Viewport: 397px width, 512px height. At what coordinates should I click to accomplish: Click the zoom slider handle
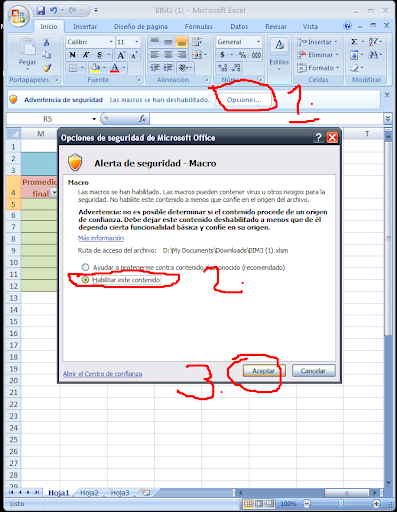tap(341, 504)
